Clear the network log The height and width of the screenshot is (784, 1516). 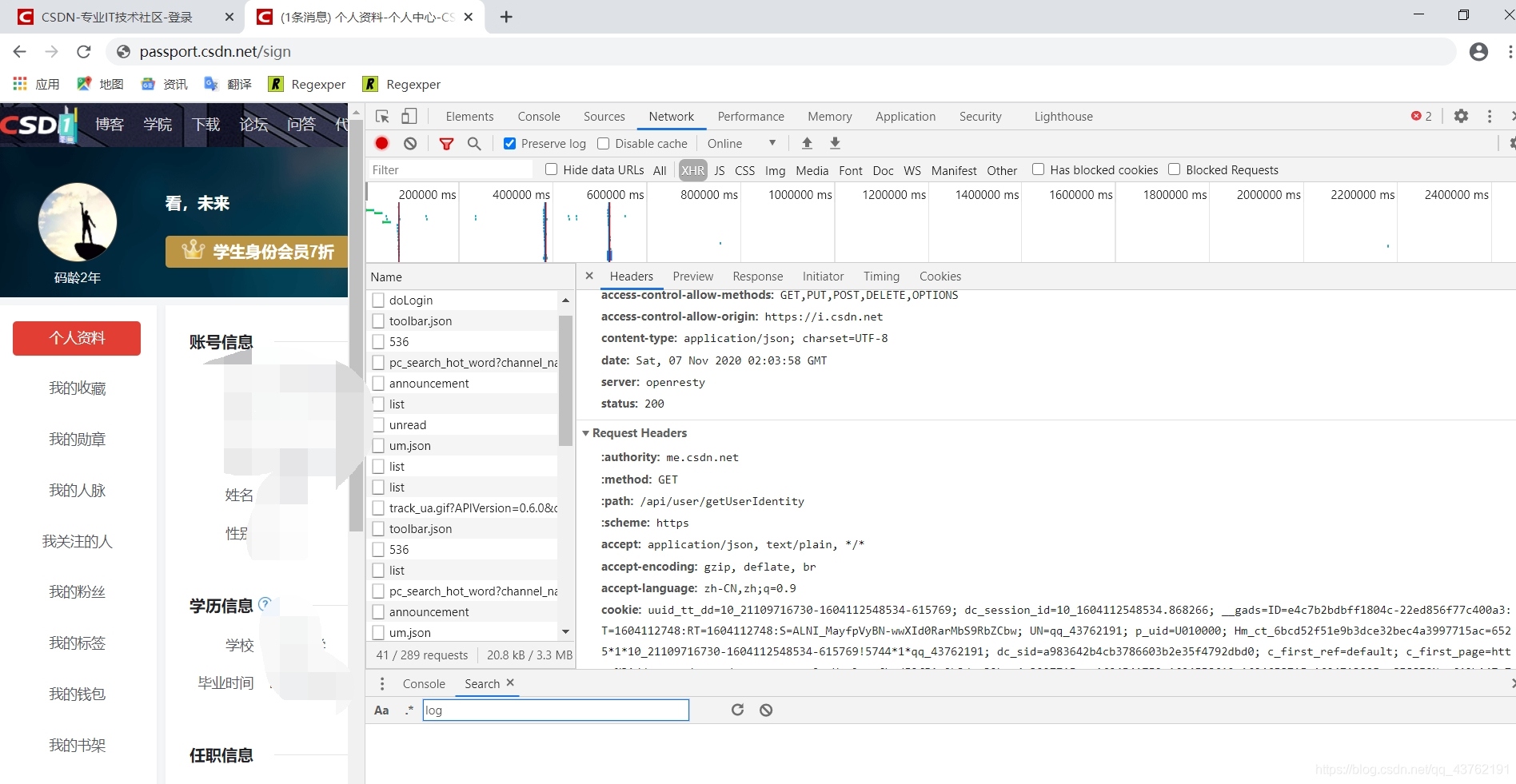click(x=410, y=143)
